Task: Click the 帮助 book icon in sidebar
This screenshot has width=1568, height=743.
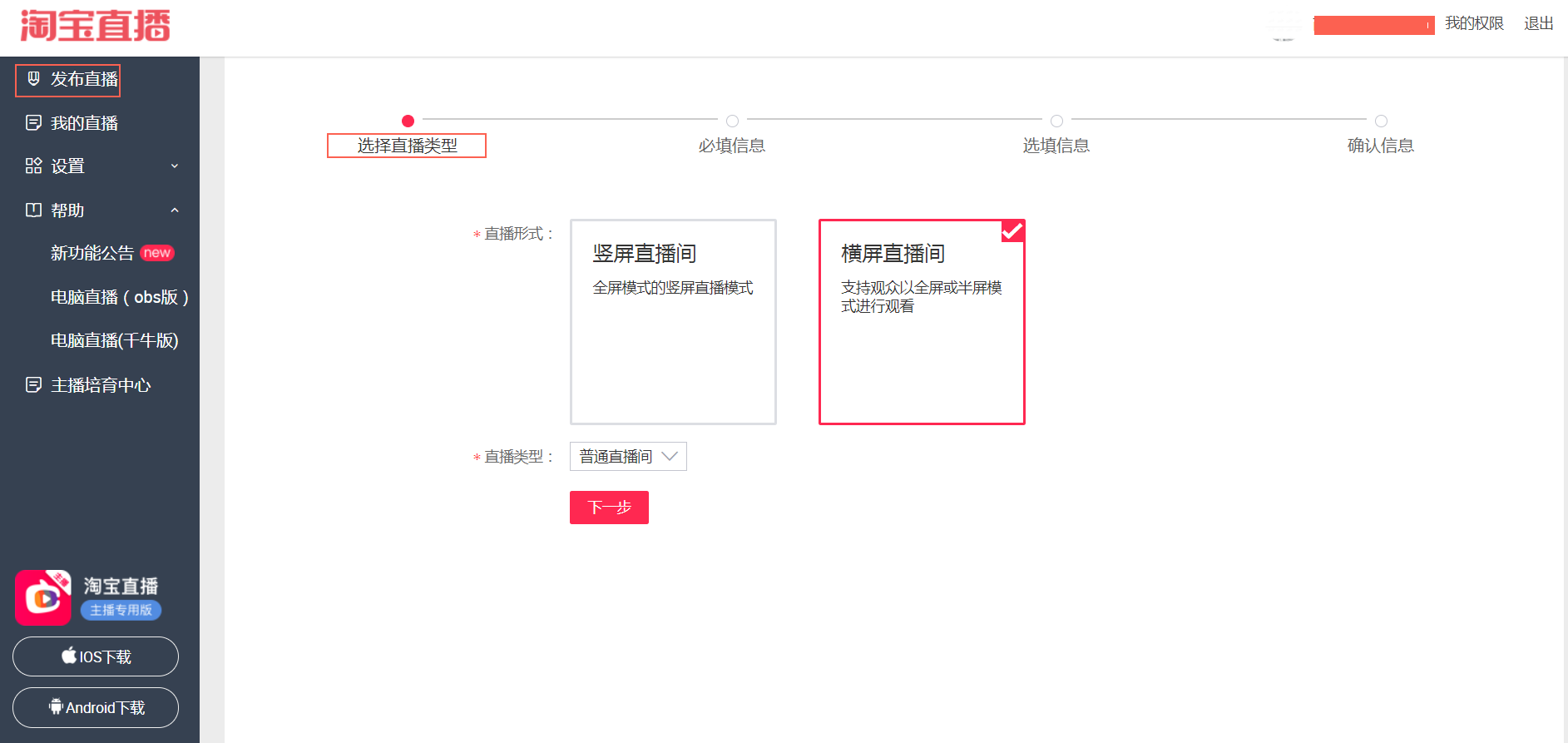Action: [33, 211]
